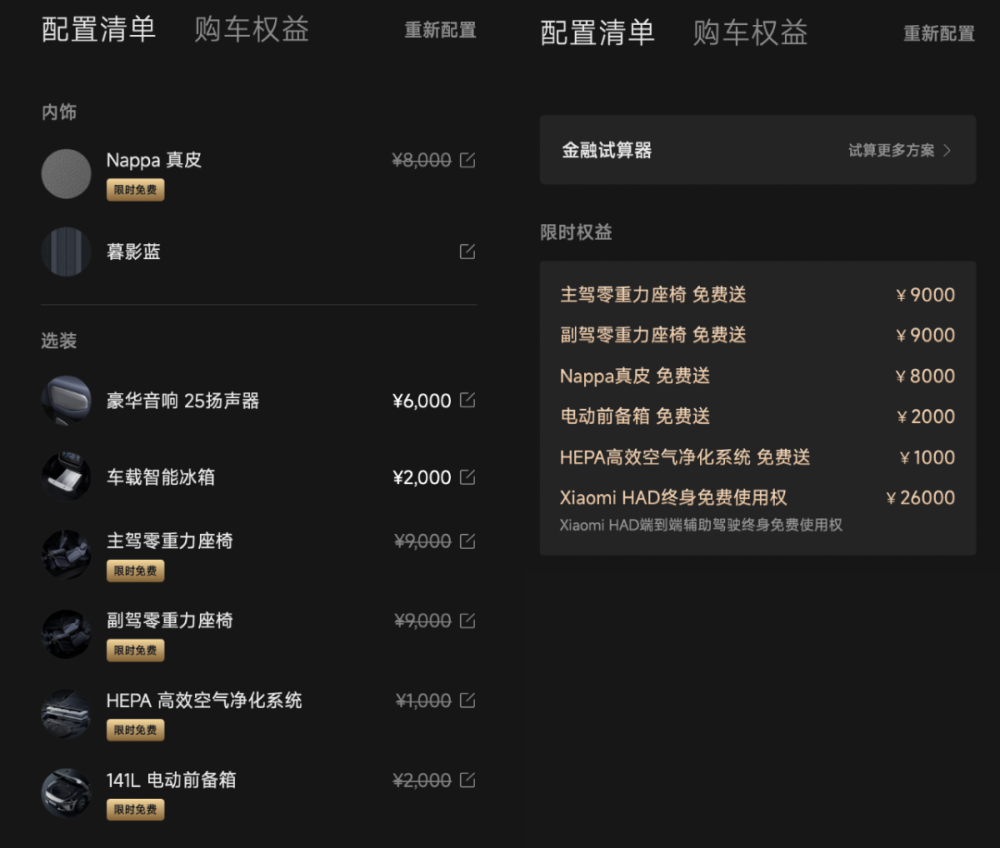Open the right panel's 配置清单 tab
This screenshot has height=848, width=1000.
[597, 32]
